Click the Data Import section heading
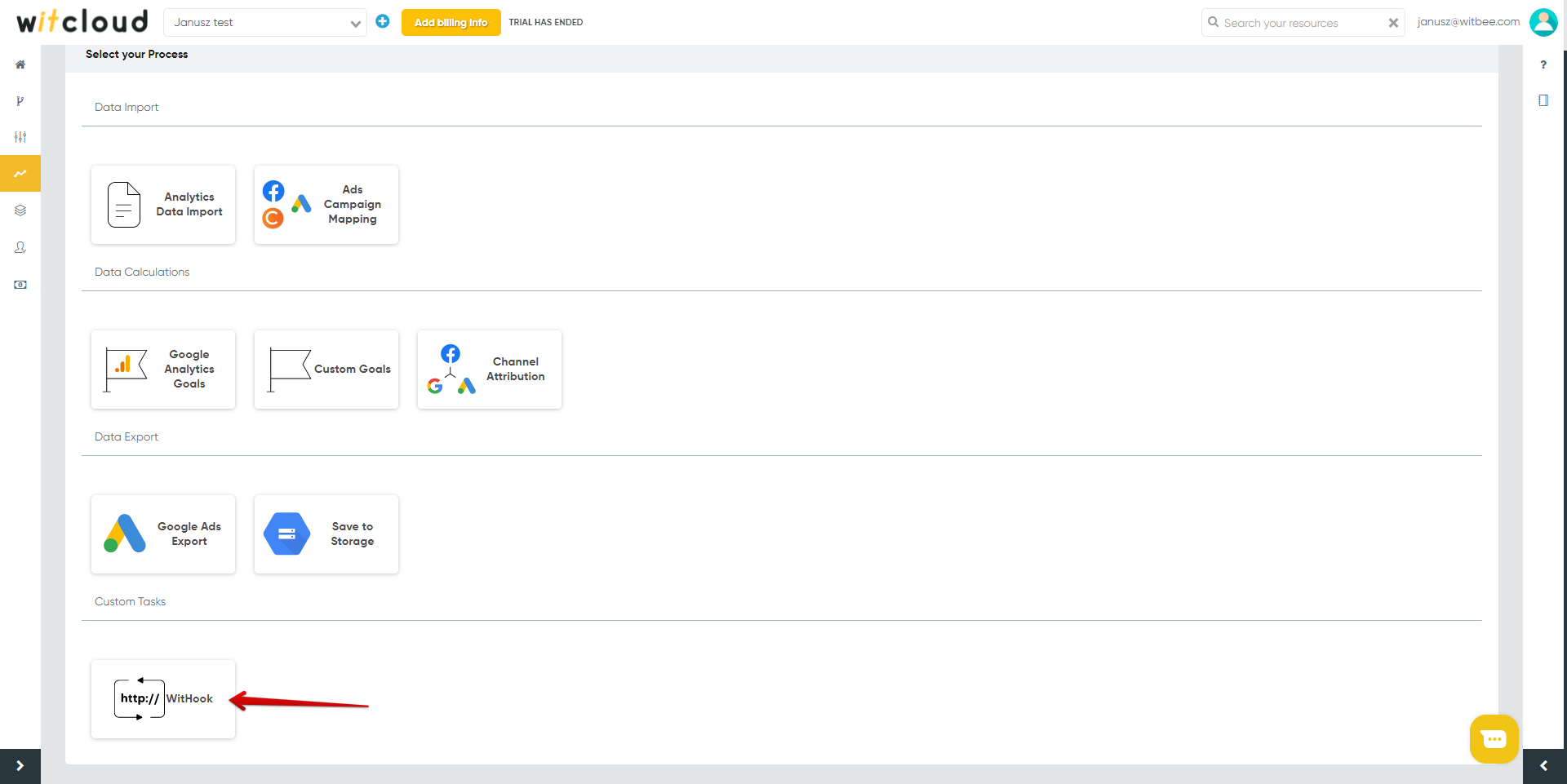 (127, 107)
